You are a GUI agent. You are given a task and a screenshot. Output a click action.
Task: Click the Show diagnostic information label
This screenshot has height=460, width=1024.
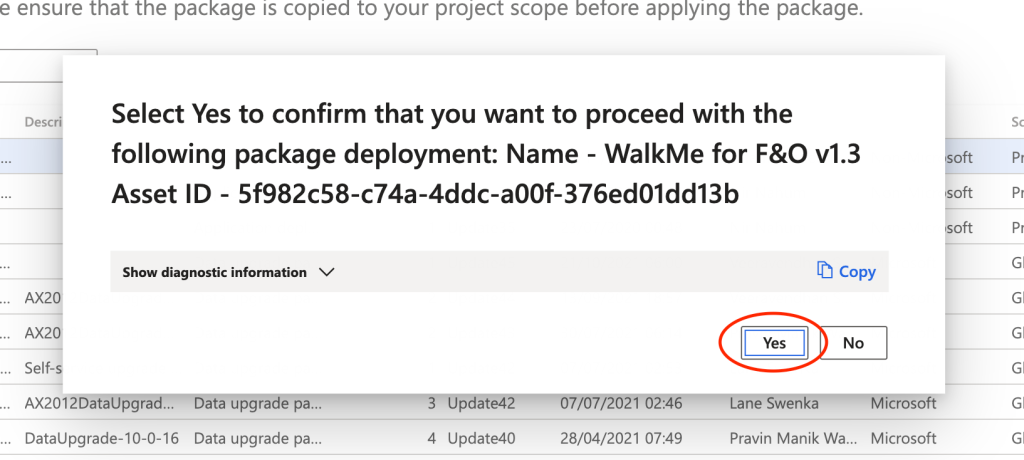tap(214, 272)
